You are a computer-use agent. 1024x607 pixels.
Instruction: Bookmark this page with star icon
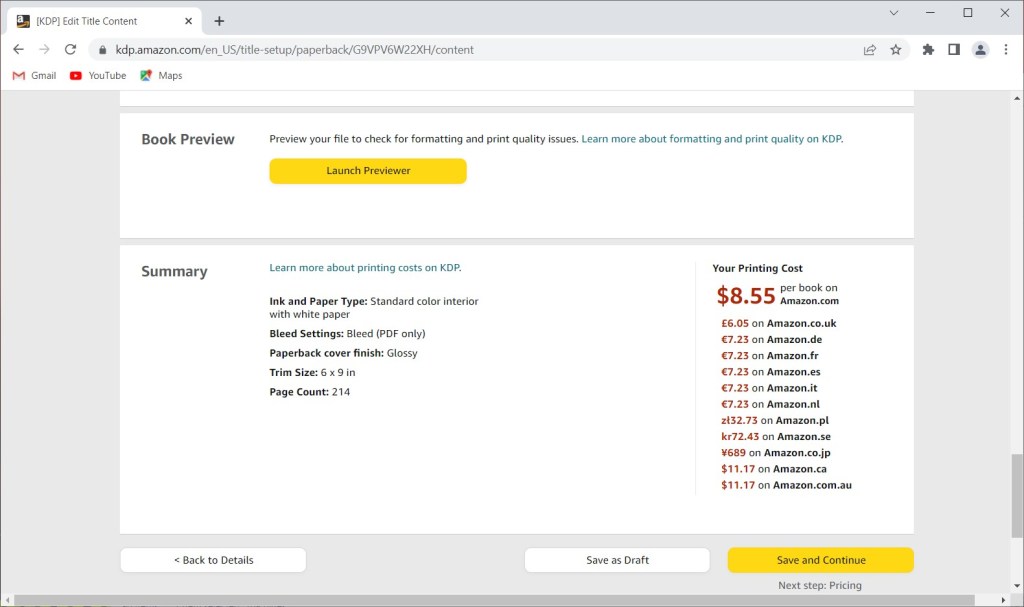coord(896,49)
